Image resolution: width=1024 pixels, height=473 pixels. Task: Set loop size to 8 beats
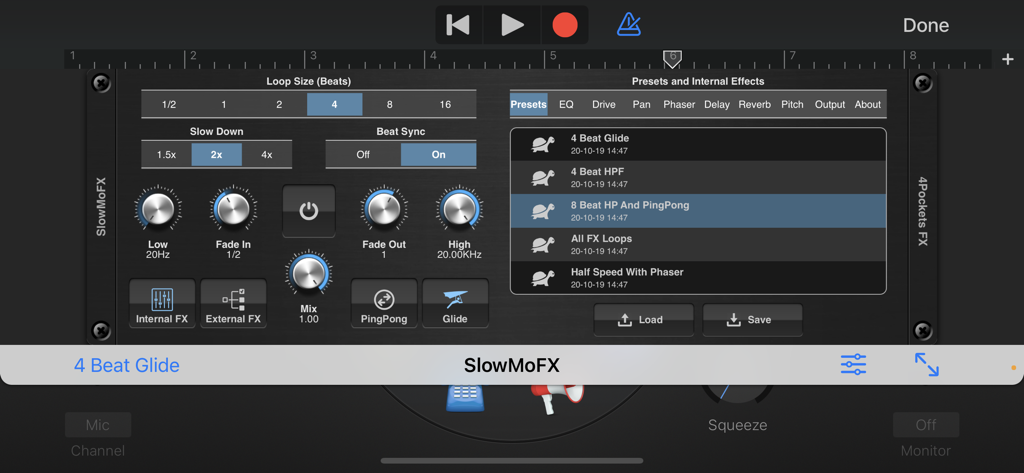click(x=389, y=105)
